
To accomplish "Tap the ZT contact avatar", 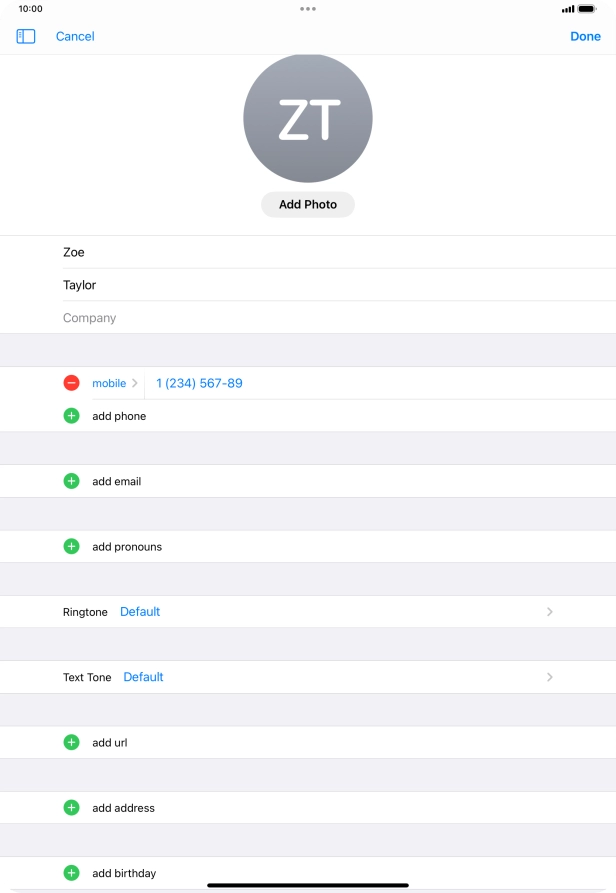I will [x=308, y=119].
